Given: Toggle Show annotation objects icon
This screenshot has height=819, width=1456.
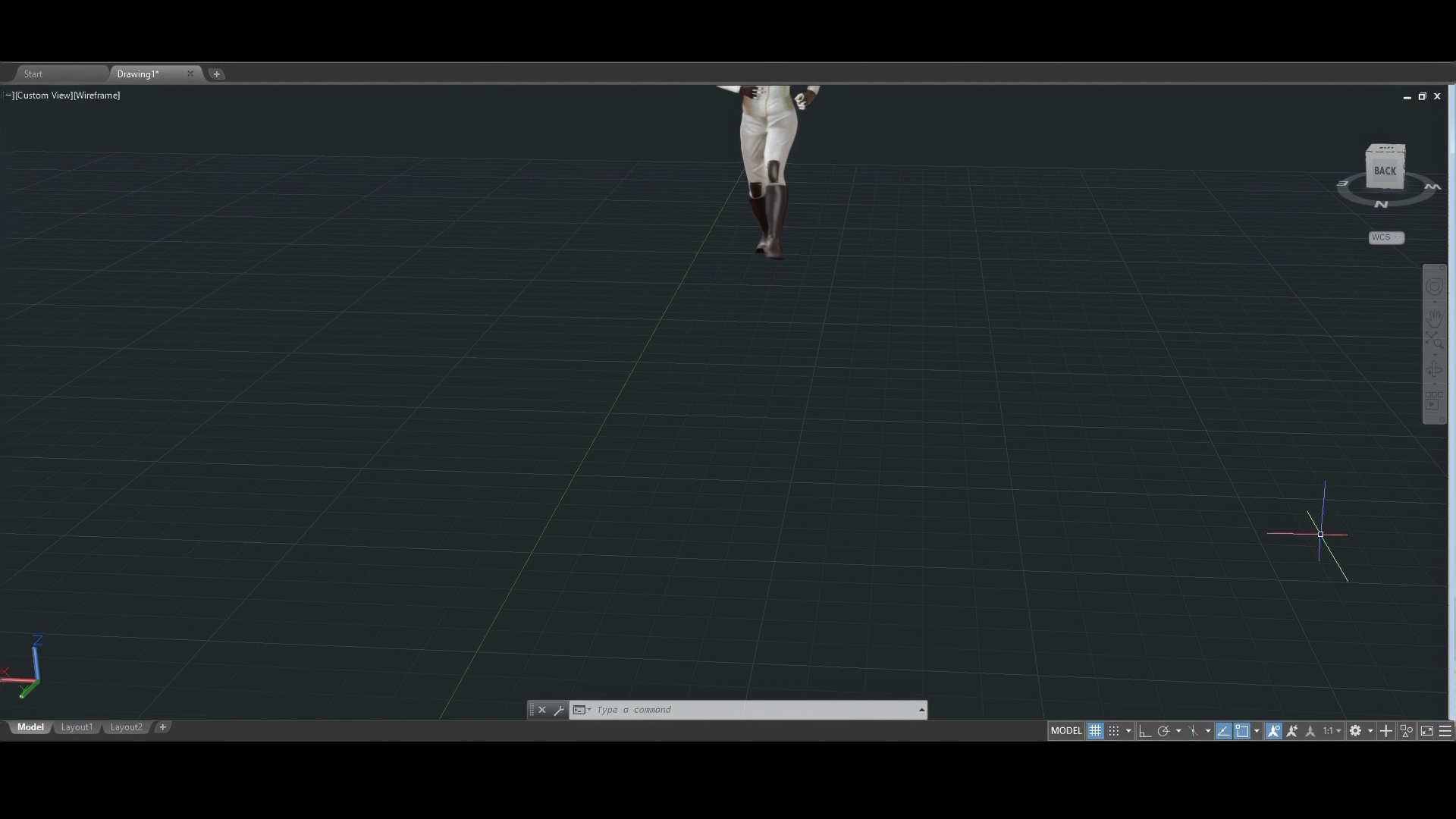Looking at the screenshot, I should click(1273, 731).
